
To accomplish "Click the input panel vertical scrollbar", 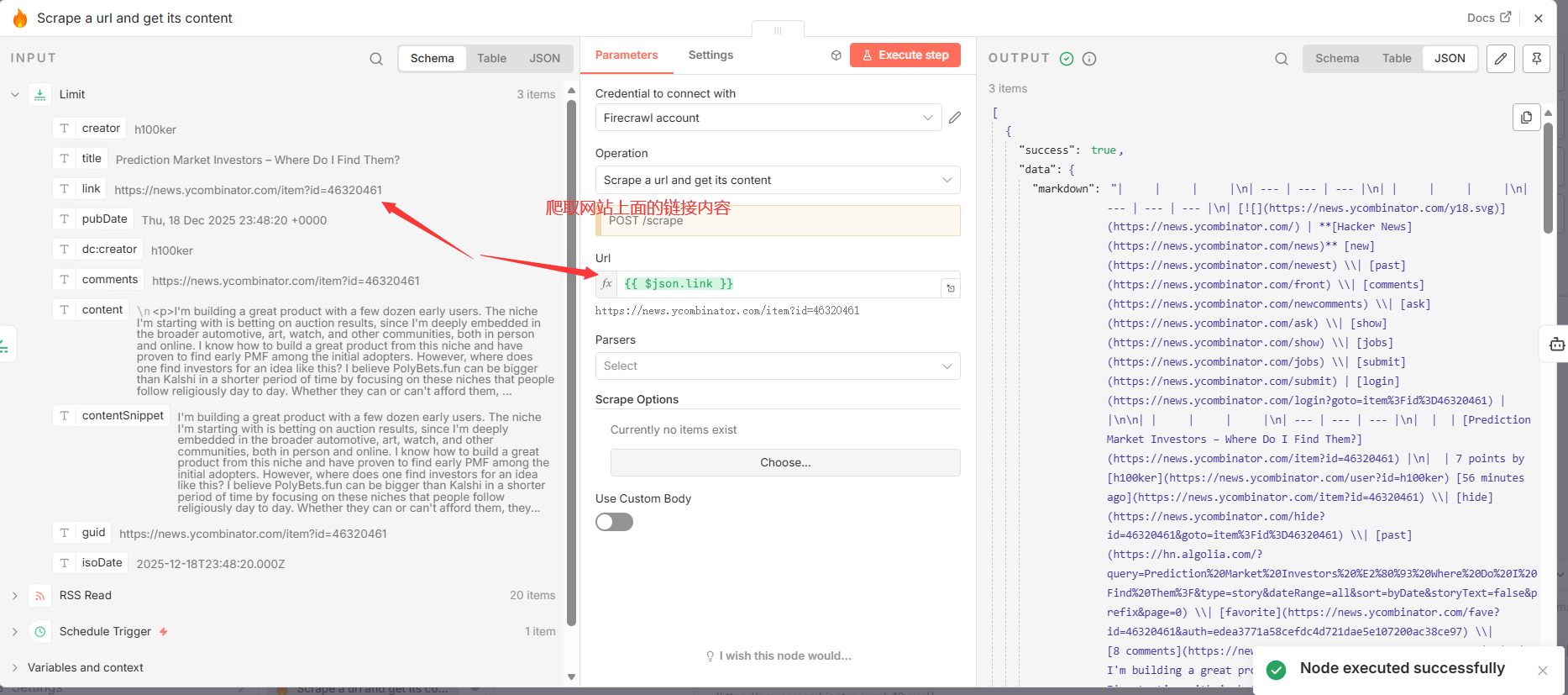I will (x=571, y=361).
